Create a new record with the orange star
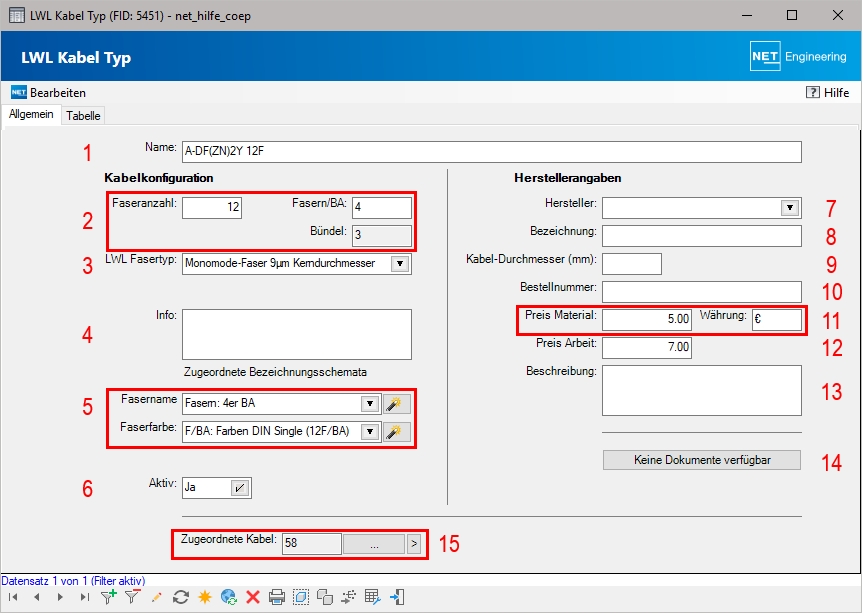Image resolution: width=862 pixels, height=613 pixels. click(205, 597)
